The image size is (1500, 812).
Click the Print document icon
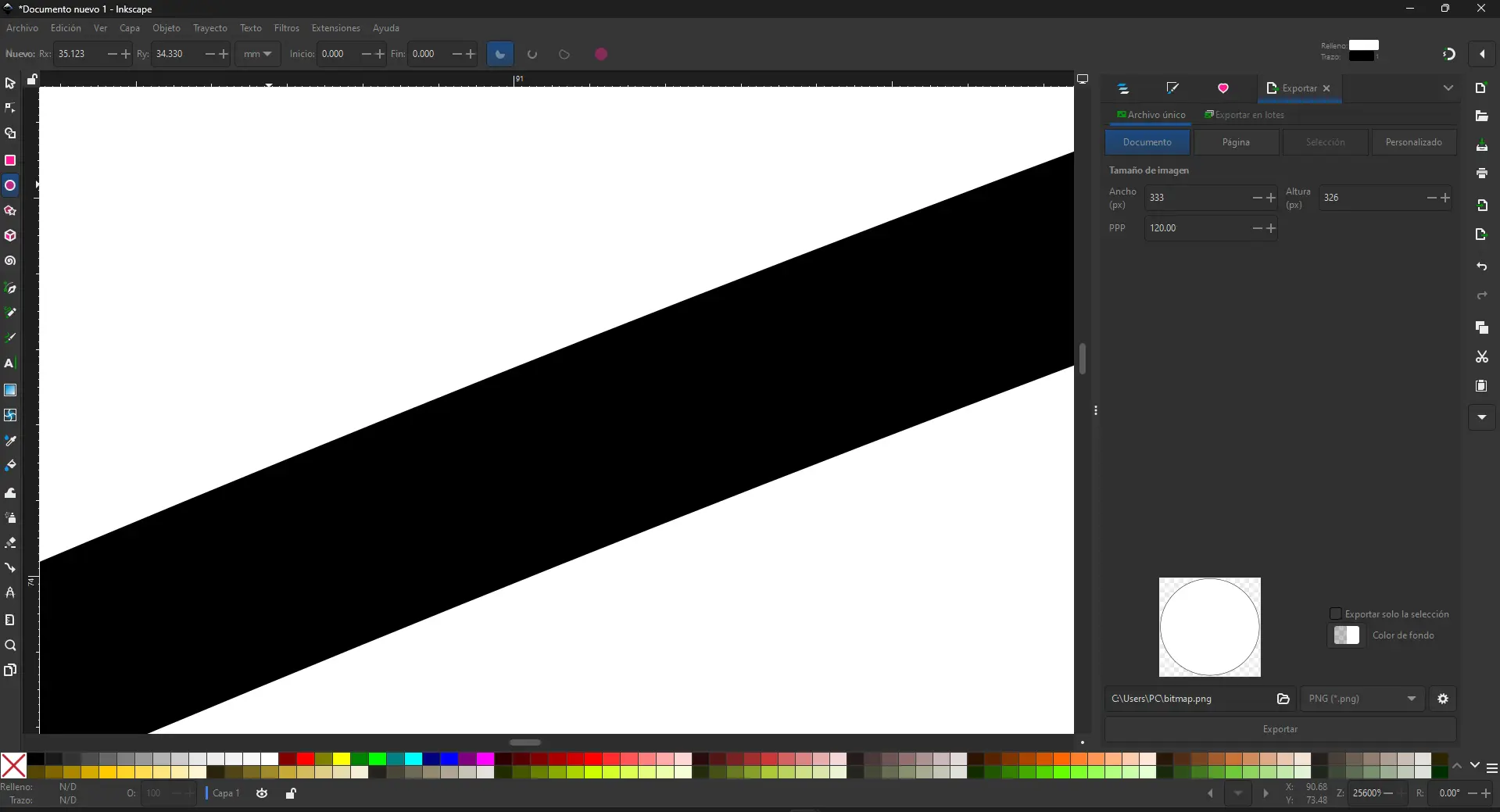[1482, 173]
